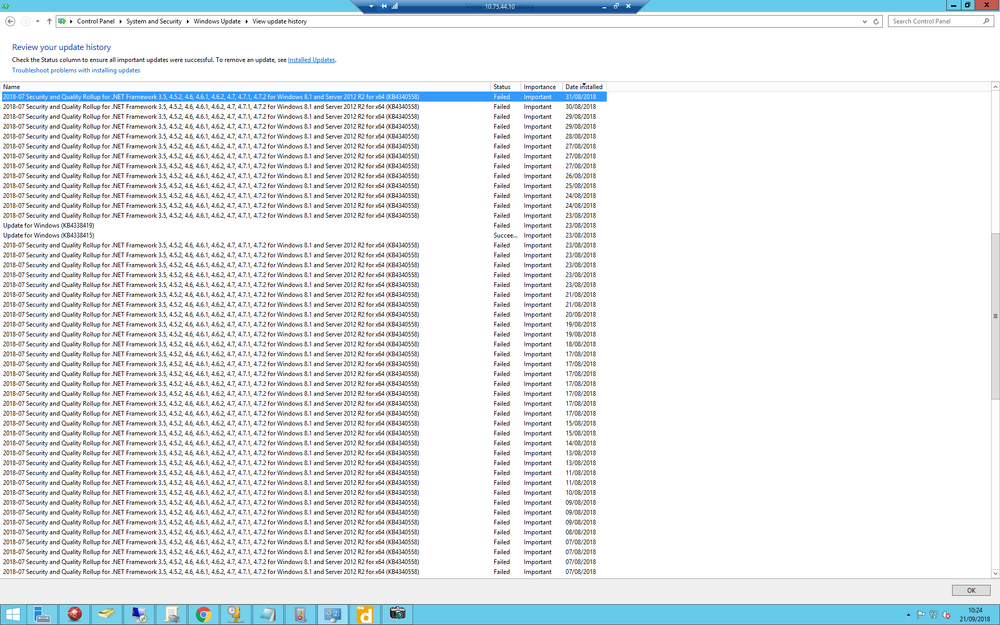Open the computer monitor taskbar shortcut

(x=139, y=614)
